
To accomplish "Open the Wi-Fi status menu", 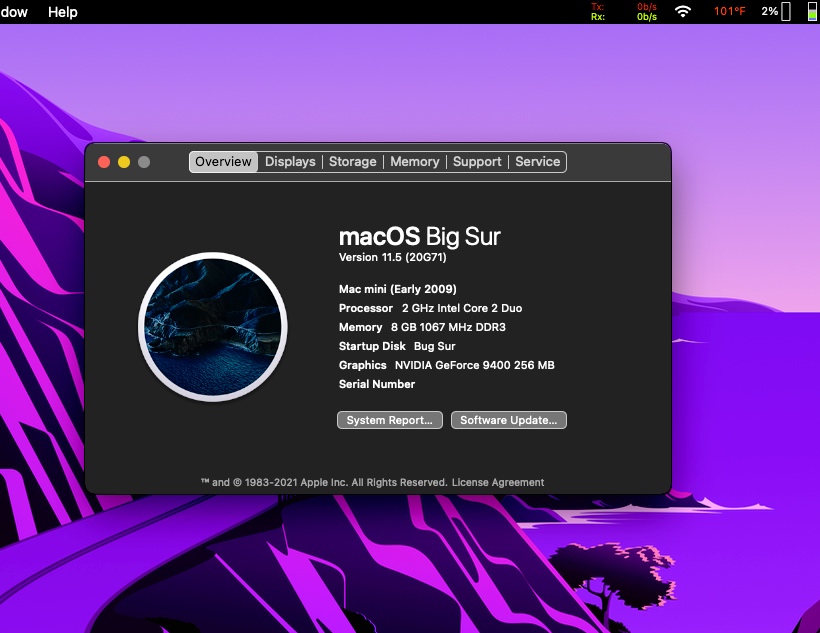I will pyautogui.click(x=683, y=12).
